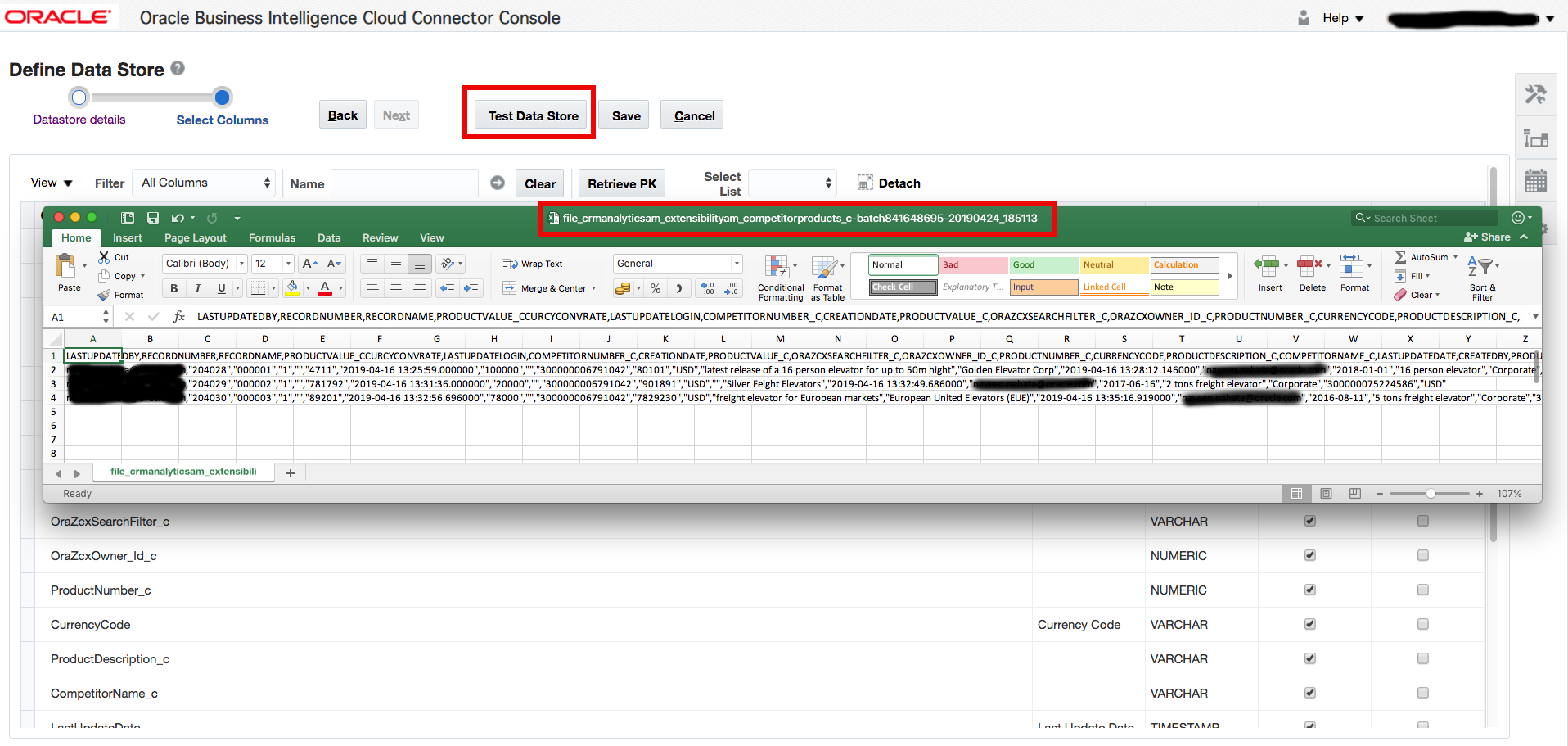Click the Define Data Store help icon
Screen dimensions: 1568x746
click(x=178, y=69)
